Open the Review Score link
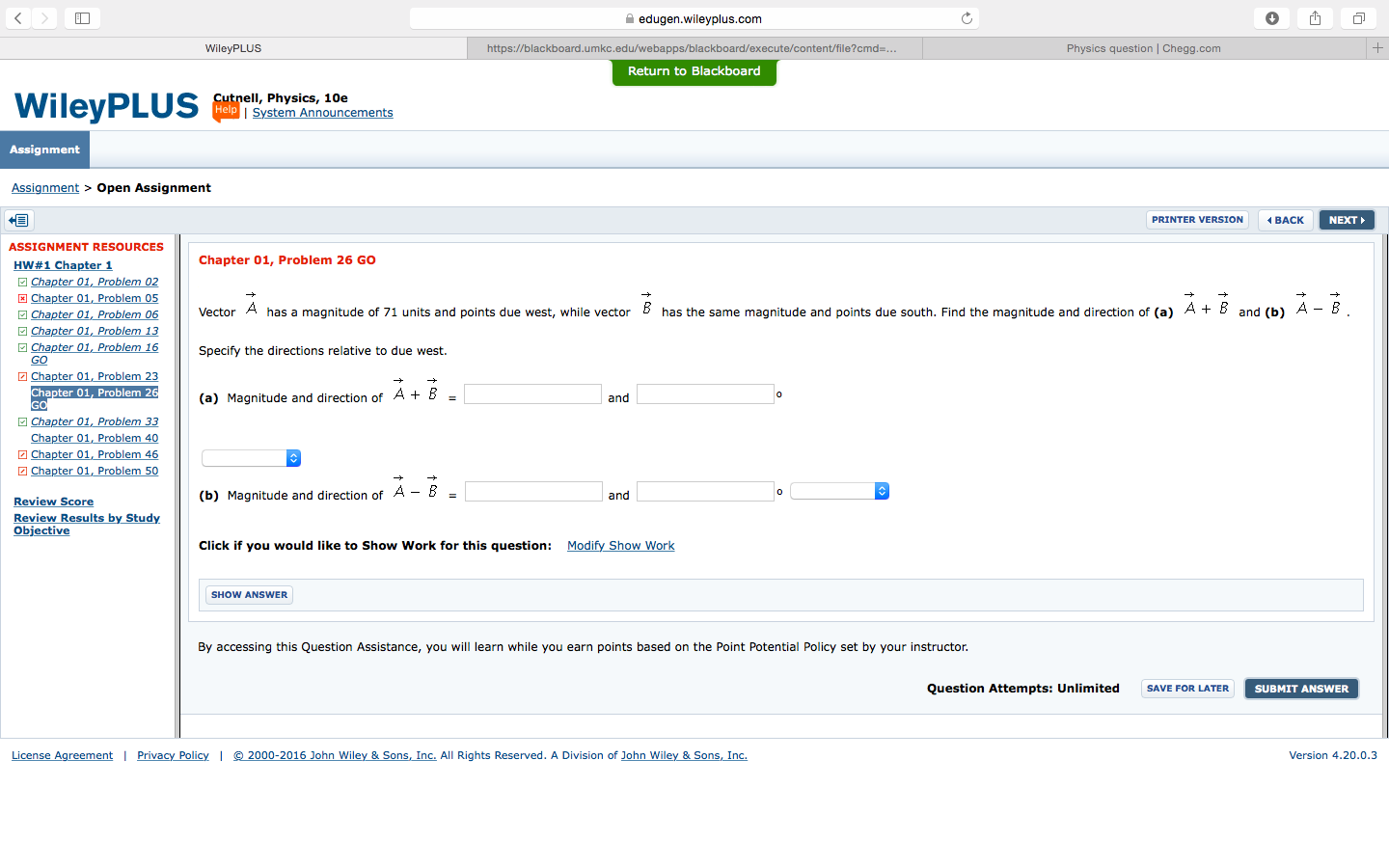The height and width of the screenshot is (868, 1389). click(x=53, y=501)
